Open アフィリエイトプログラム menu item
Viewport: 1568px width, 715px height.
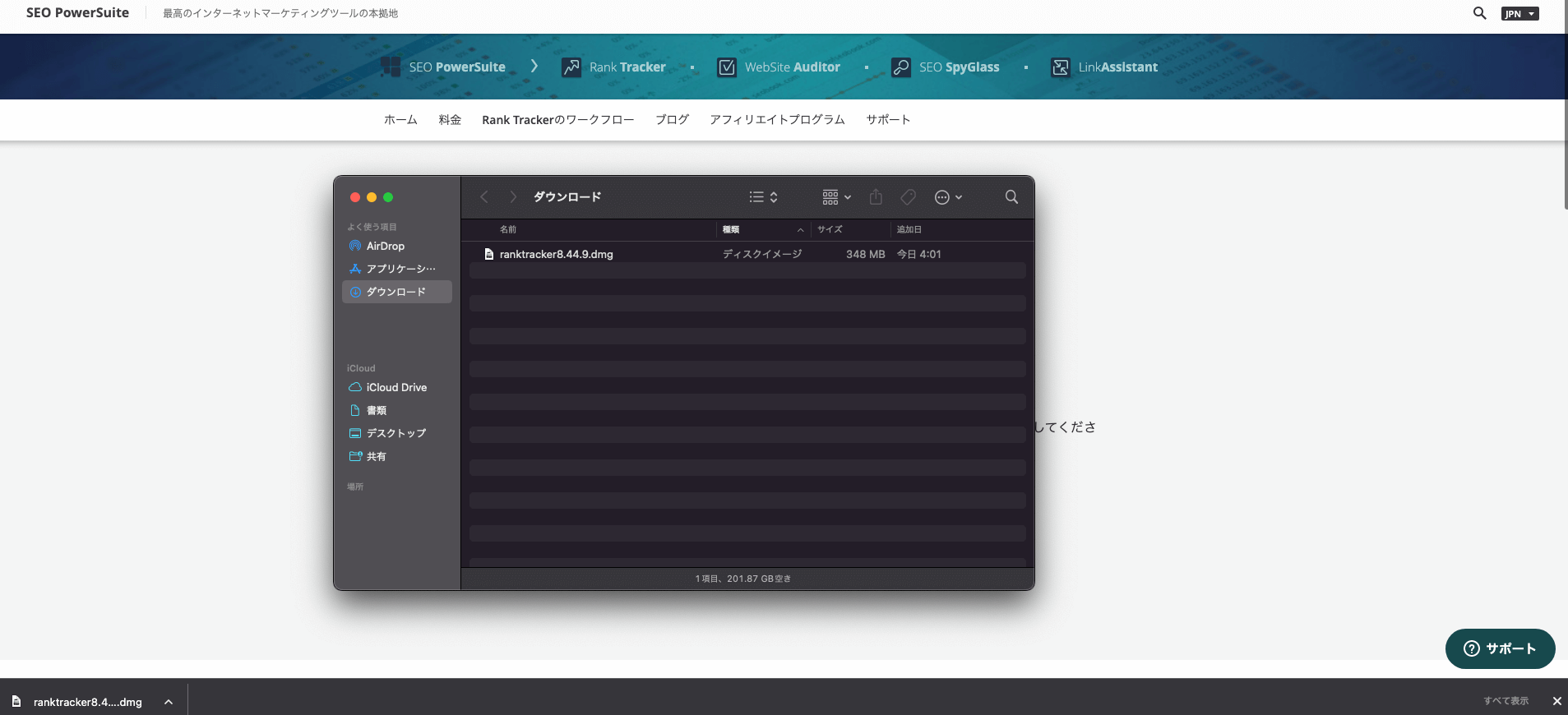tap(777, 120)
